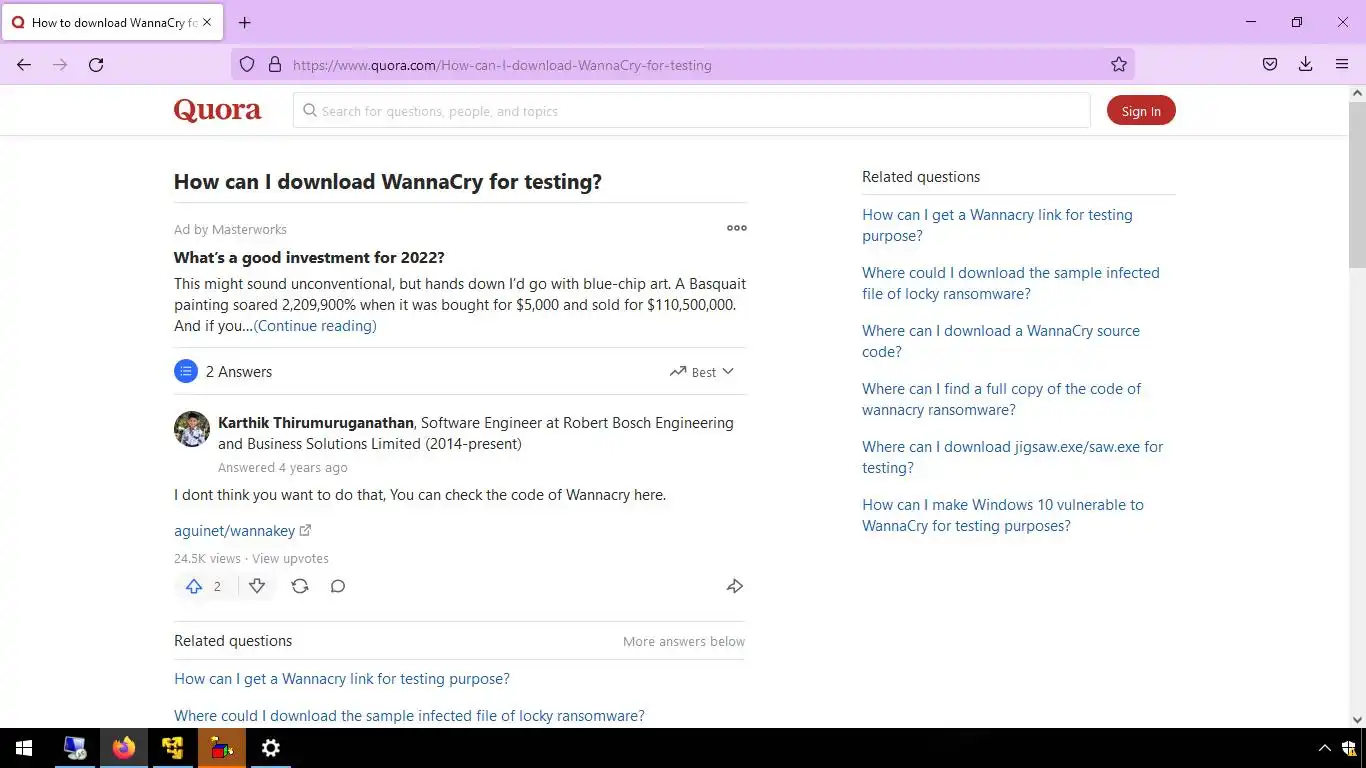Open link about making Windows 10 vulnerable

(1003, 515)
